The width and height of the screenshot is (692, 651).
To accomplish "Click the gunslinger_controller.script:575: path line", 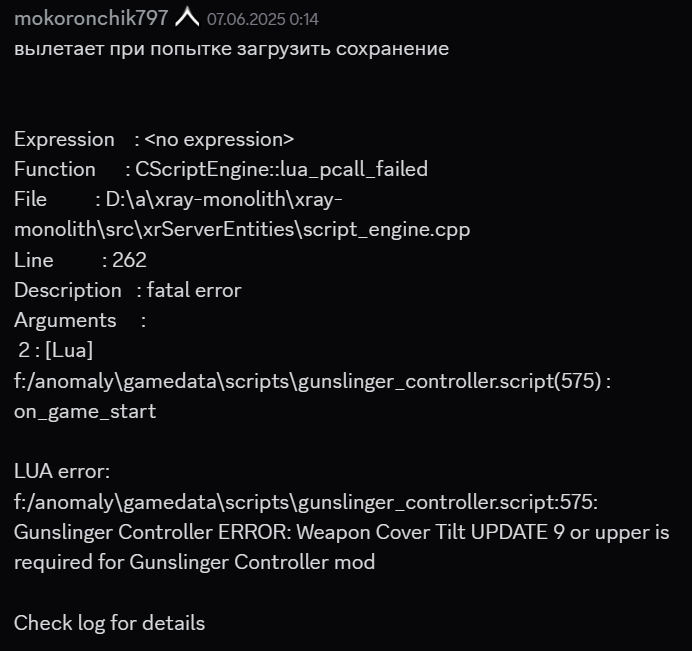I will [306, 502].
